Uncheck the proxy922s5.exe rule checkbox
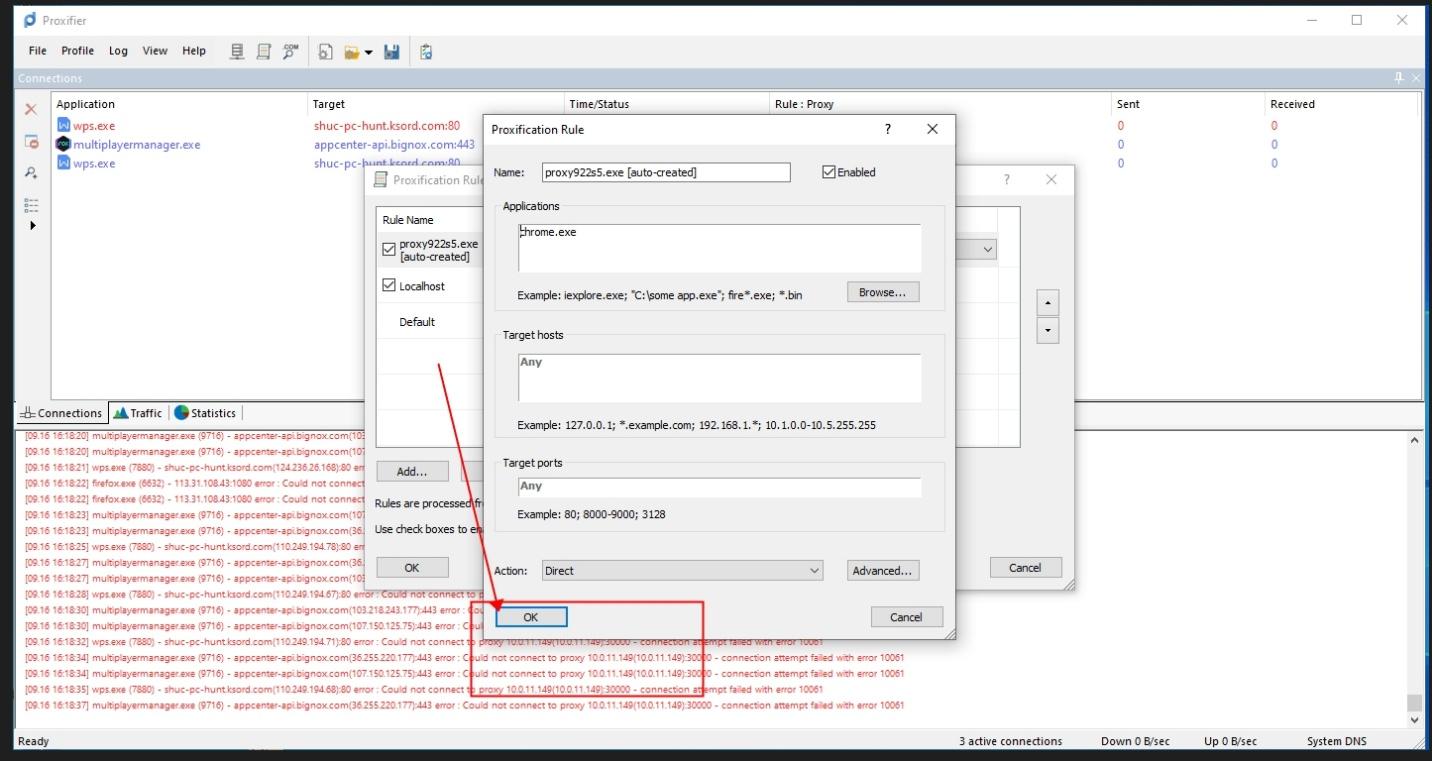The image size is (1432, 761). click(x=389, y=250)
